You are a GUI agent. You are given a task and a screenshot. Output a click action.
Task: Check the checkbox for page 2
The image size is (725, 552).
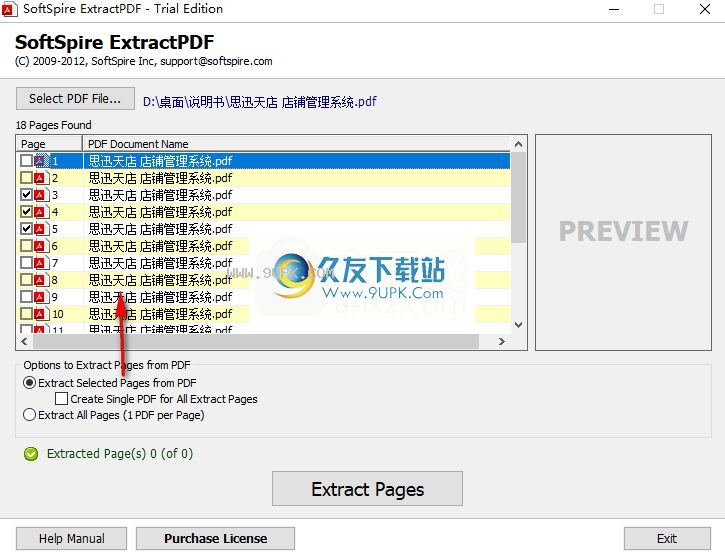(x=26, y=178)
